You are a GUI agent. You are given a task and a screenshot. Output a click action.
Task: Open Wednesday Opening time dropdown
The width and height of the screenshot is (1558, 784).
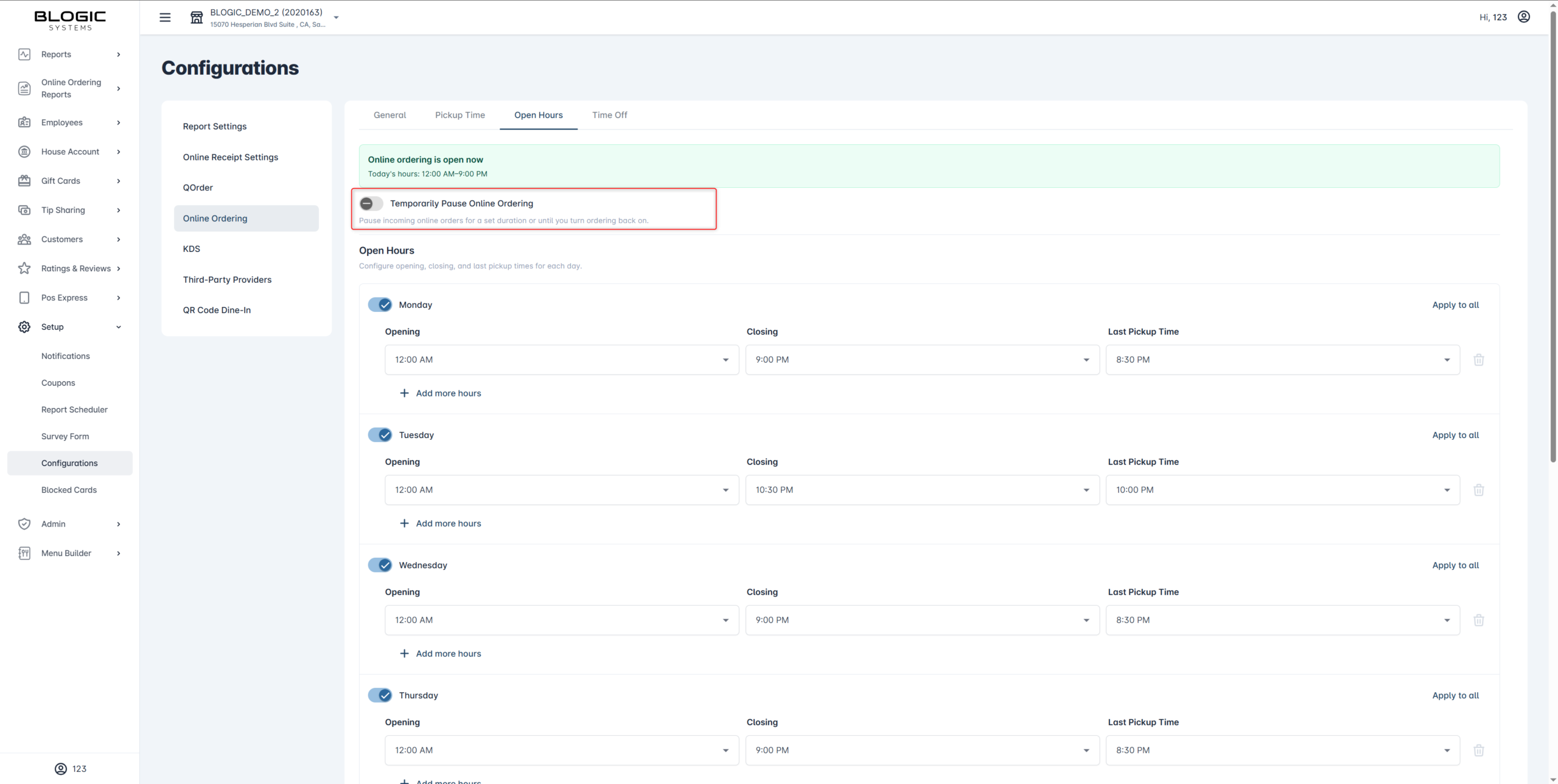(562, 620)
